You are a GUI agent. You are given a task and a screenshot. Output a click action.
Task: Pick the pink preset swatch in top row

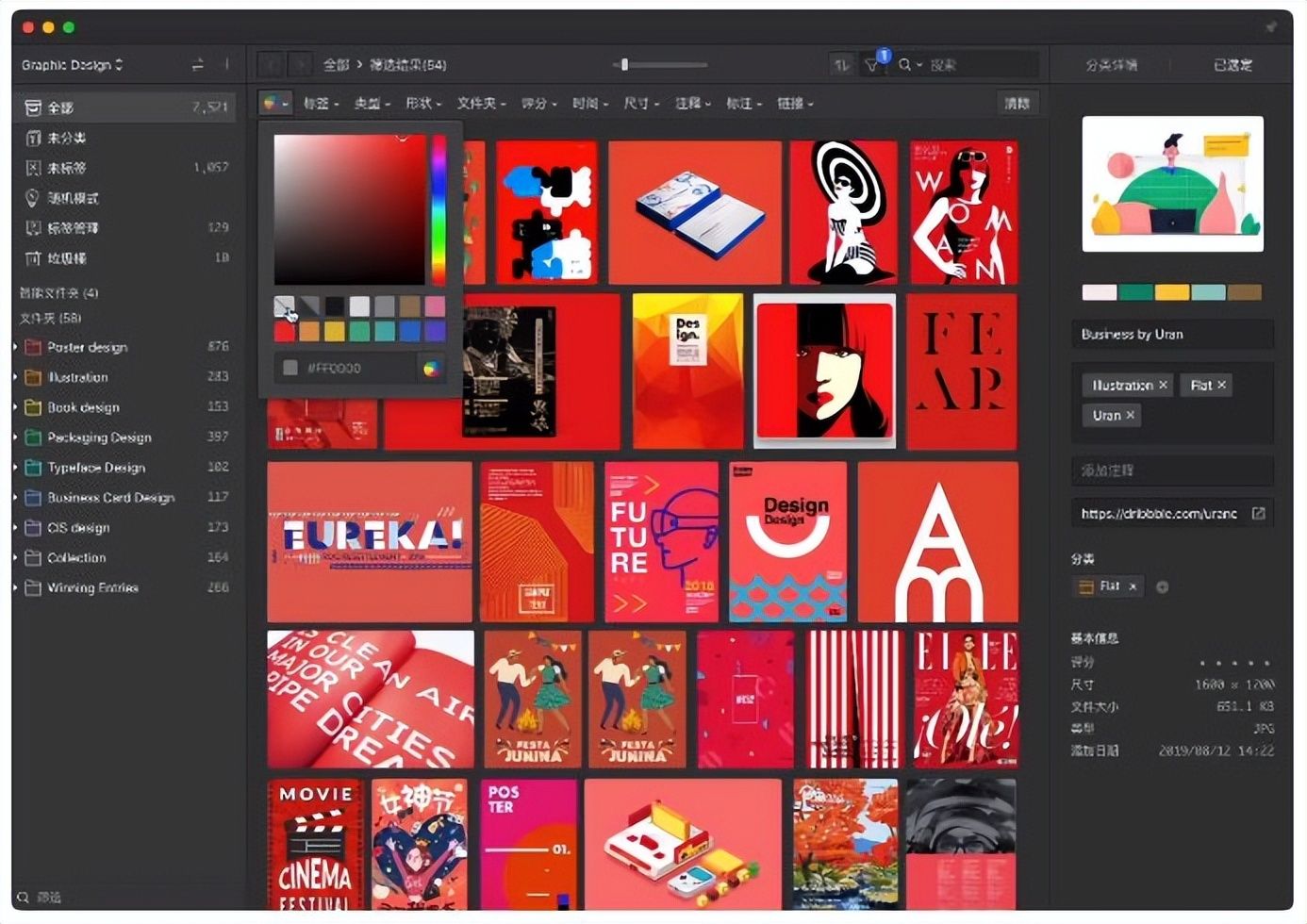435,306
